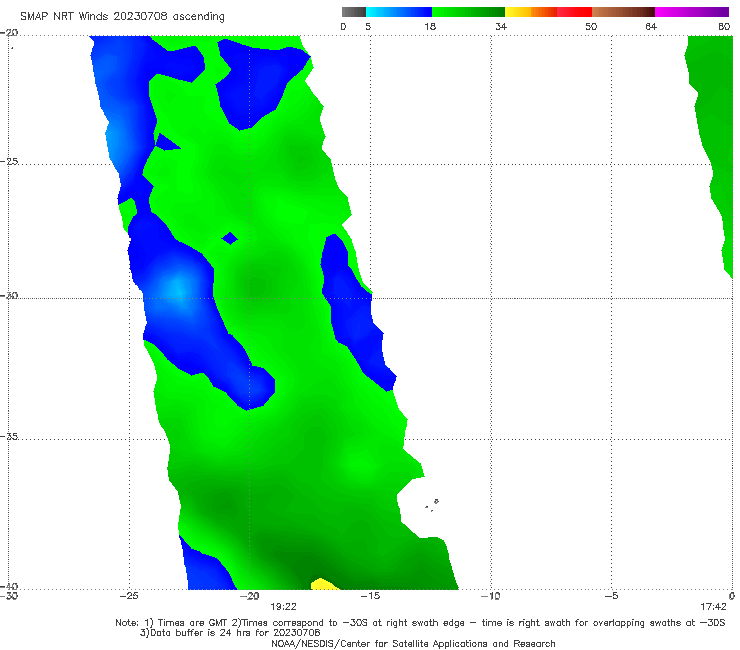Screen dimensions: 740x650
Task: Click the longitude axis label '-15'
Action: [370, 596]
